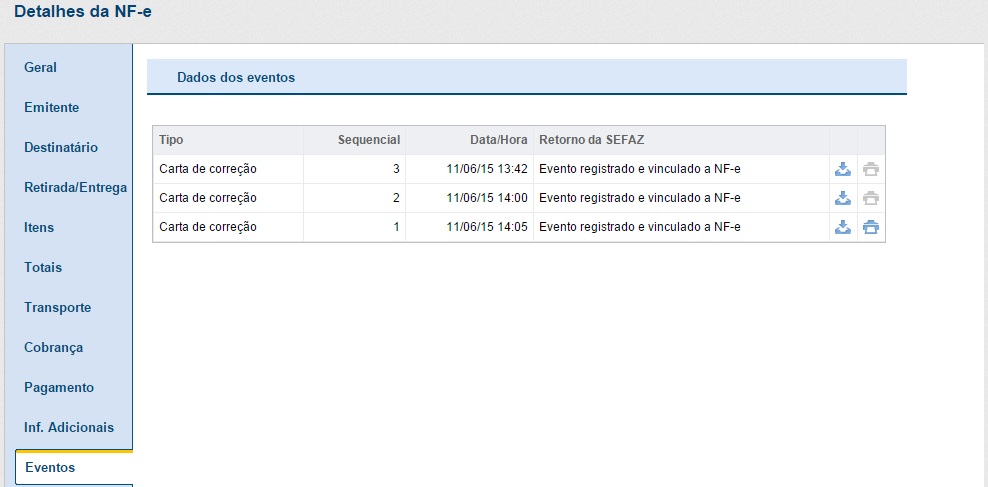Screen dimensions: 988x487
Task: Open the Cobrança tab
Action: 54,348
